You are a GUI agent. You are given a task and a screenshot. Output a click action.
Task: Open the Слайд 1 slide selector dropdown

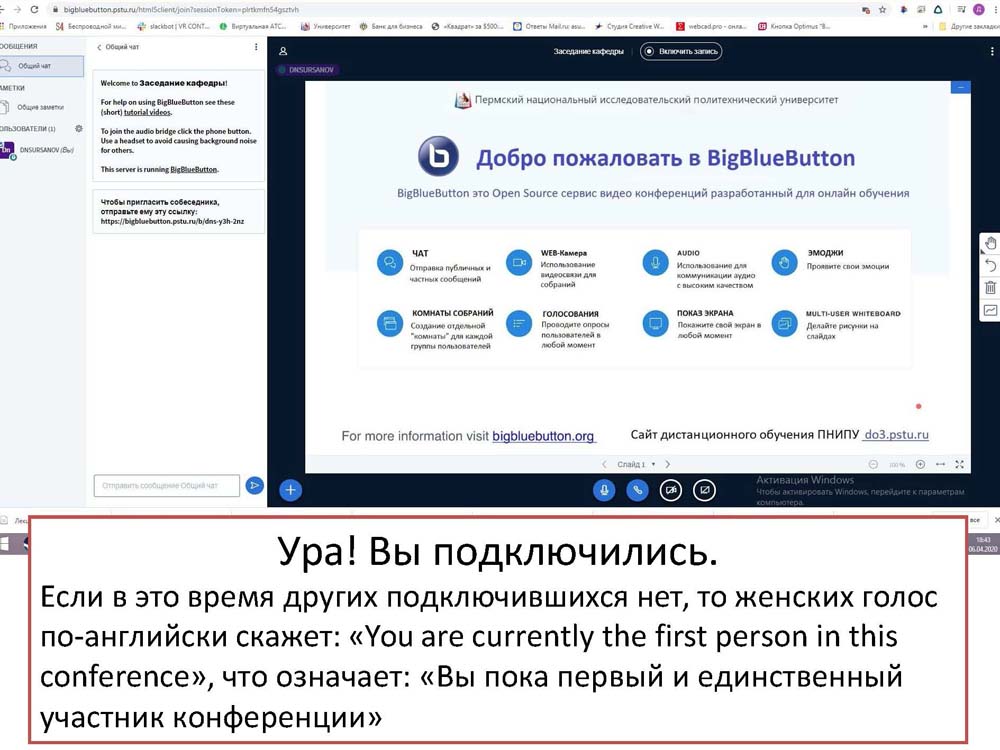[x=636, y=464]
